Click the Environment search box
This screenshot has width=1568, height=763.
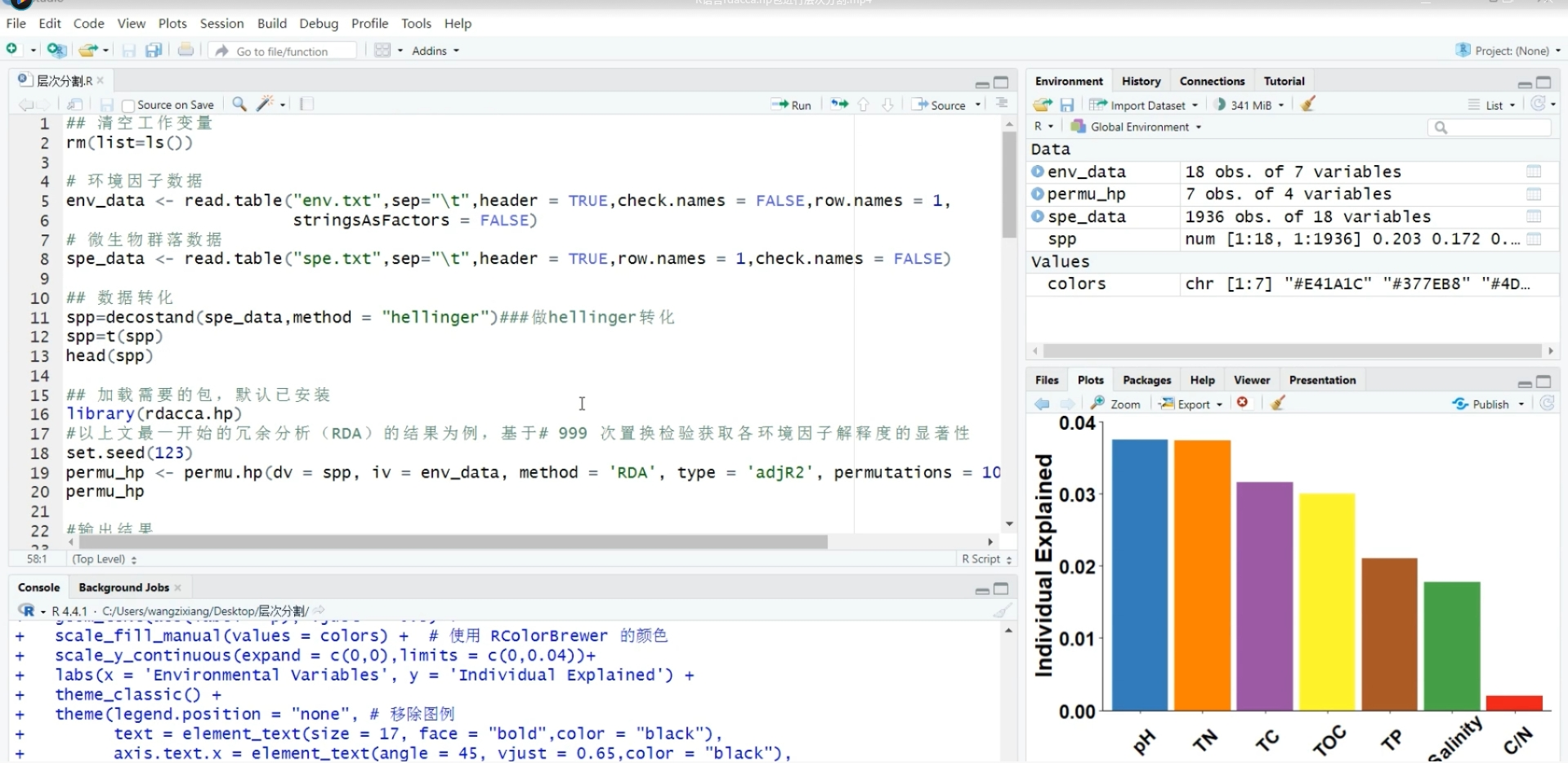1489,127
